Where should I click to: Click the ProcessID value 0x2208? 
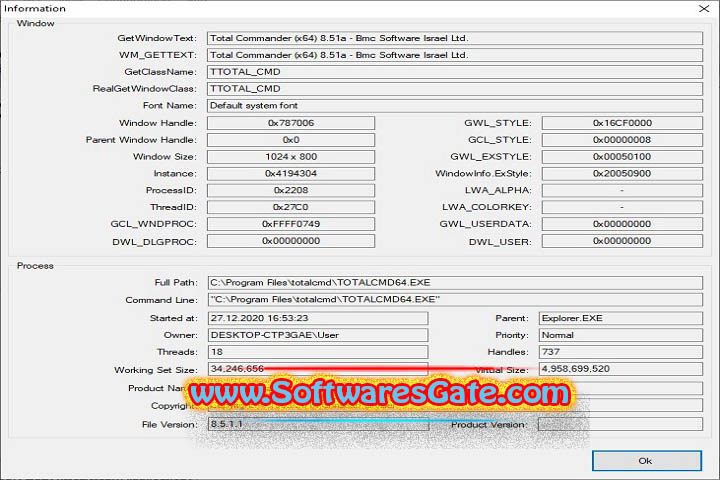[x=291, y=190]
